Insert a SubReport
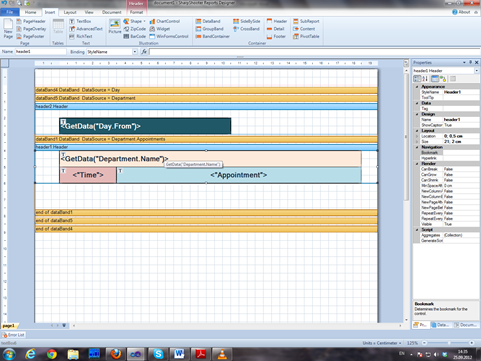Viewport: 481px width, 361px height. click(x=306, y=21)
